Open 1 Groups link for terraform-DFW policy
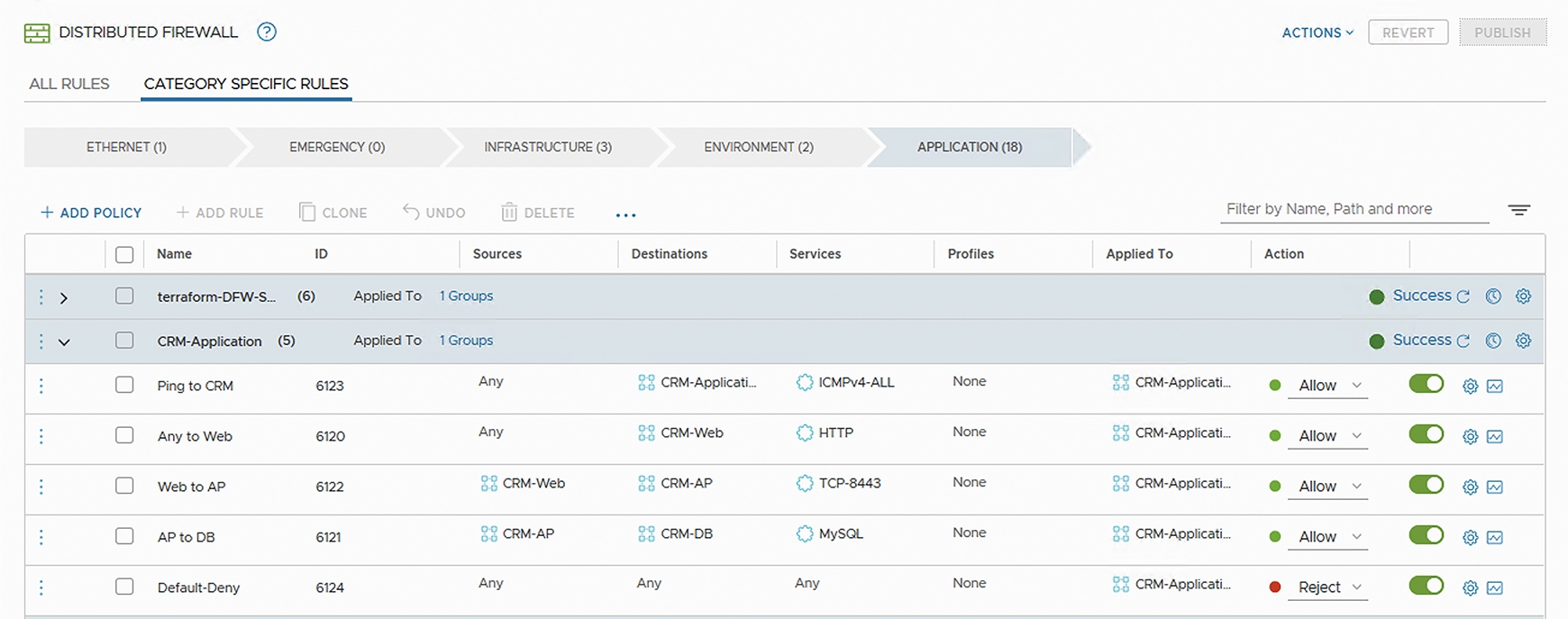 click(466, 296)
